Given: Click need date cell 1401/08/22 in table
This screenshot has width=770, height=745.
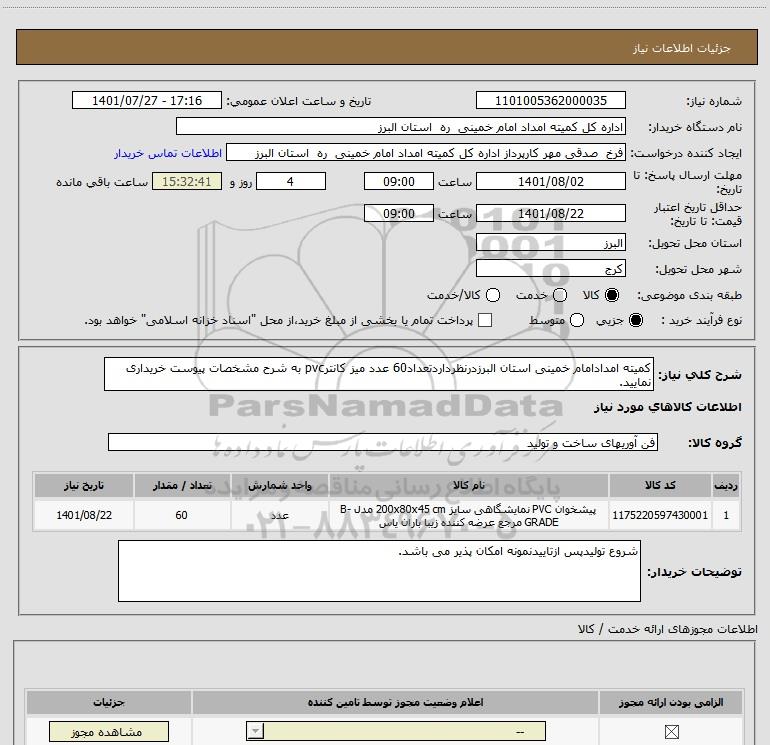Looking at the screenshot, I should click(83, 515).
